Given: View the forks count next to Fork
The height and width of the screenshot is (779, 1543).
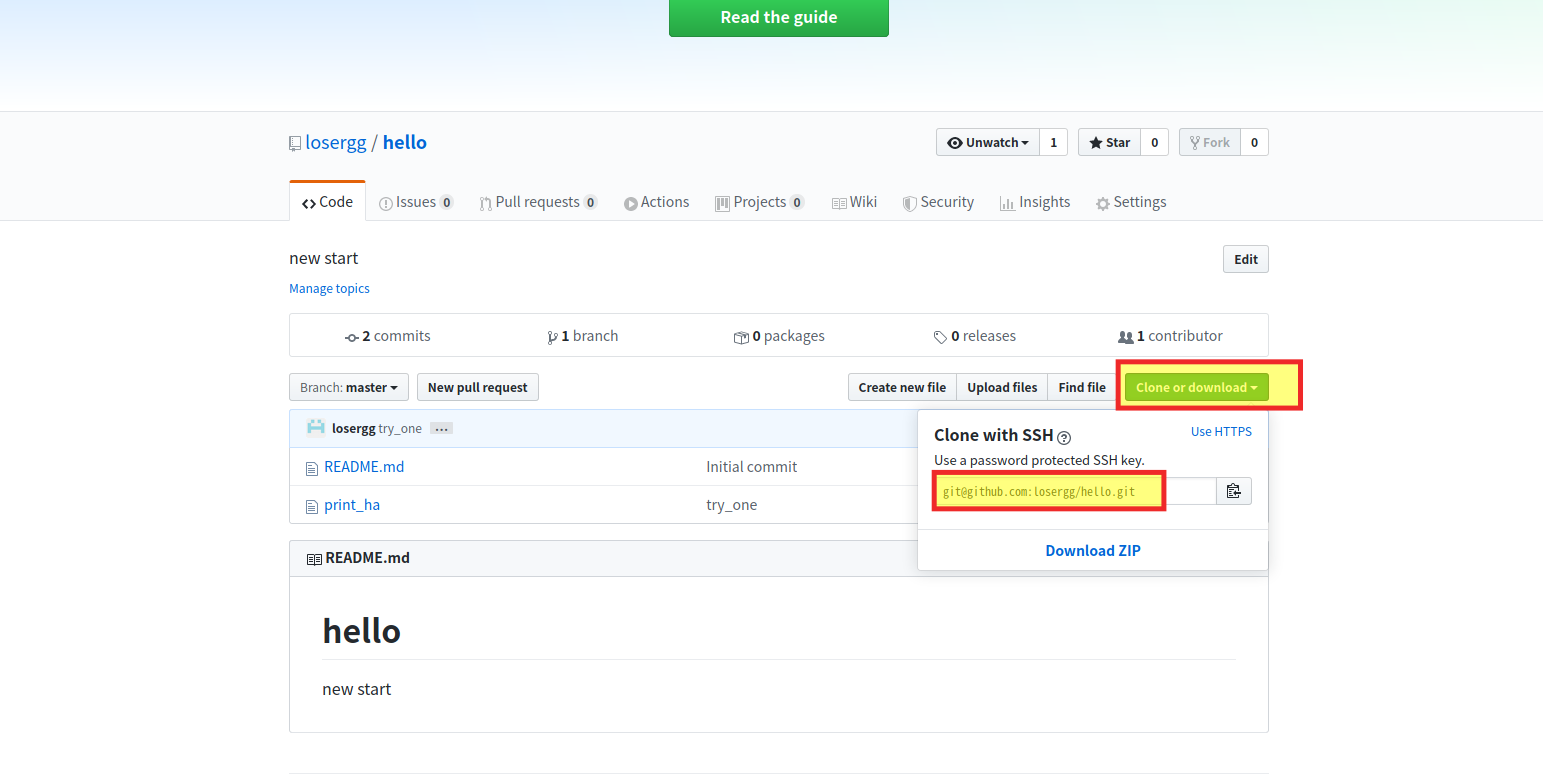Looking at the screenshot, I should point(1254,143).
